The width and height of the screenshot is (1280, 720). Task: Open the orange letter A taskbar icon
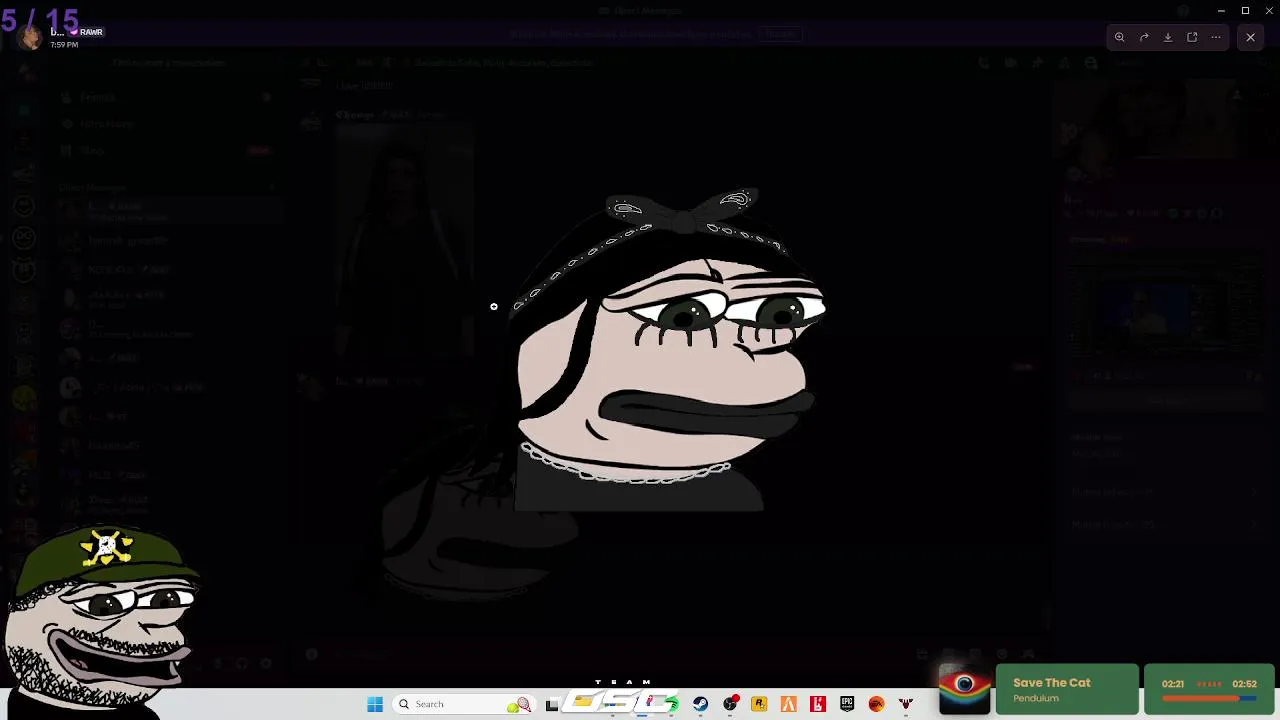click(x=788, y=704)
